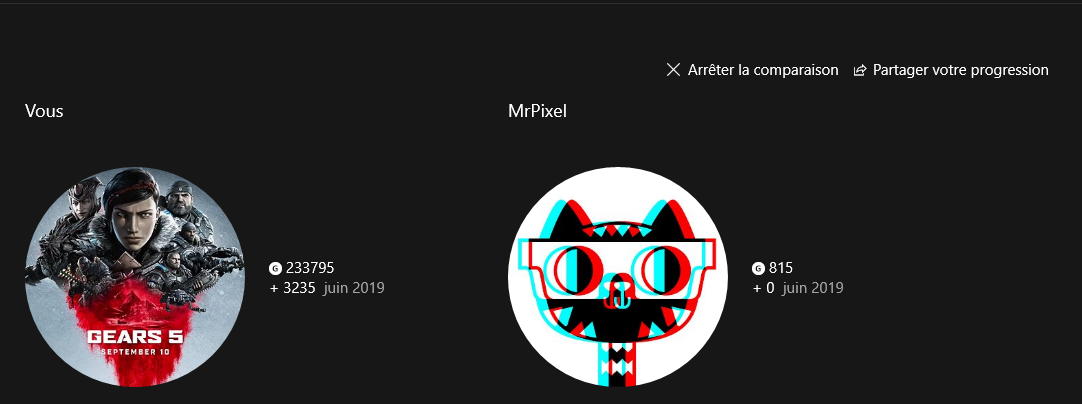Viewport: 1082px width, 404px height.
Task: Click the gamerscore G icon next to 233795
Action: [x=275, y=269]
